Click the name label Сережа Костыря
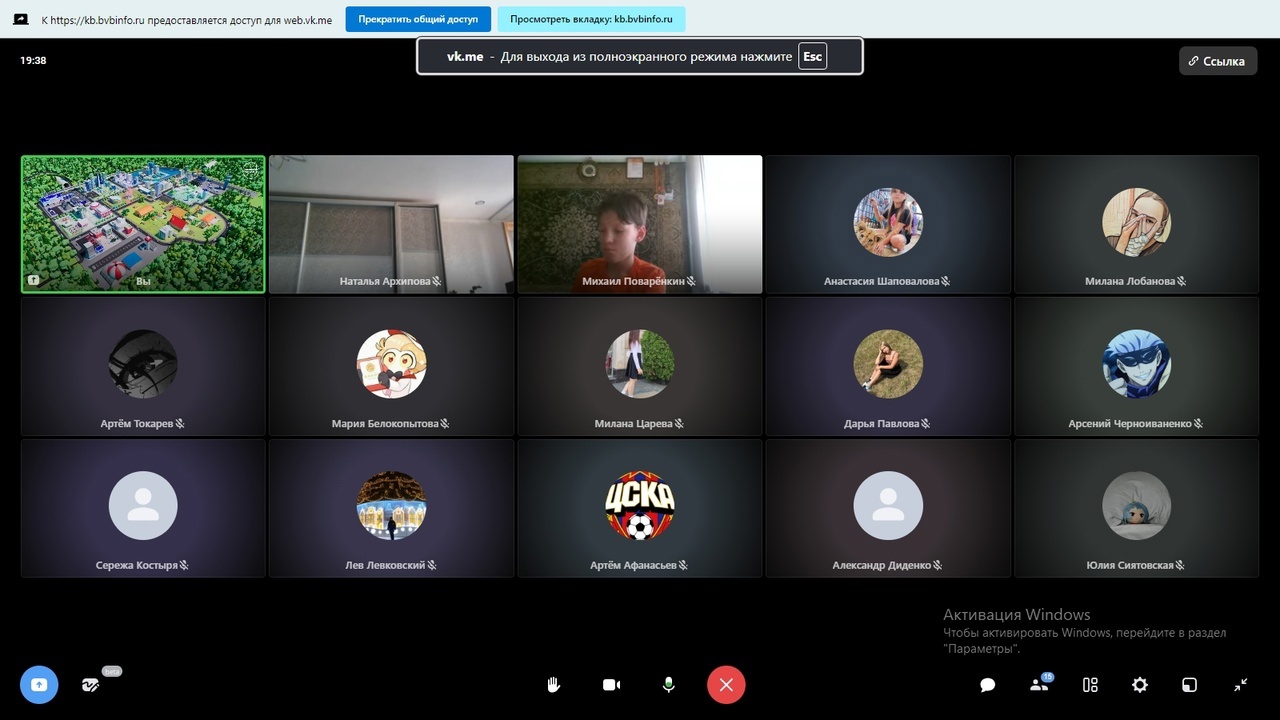The image size is (1280, 720). point(136,566)
